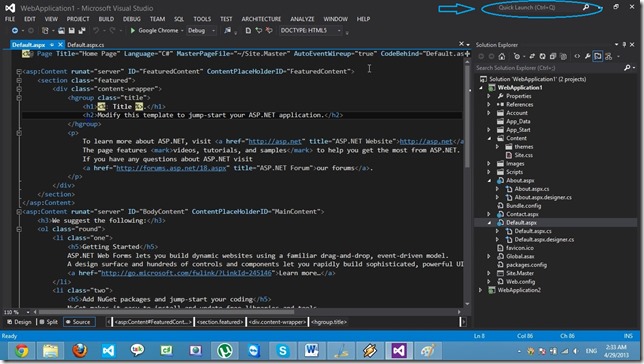Screen dimensions: 644x364
Task: Select Bundle.config in Solution Explorer
Action: [x=523, y=206]
